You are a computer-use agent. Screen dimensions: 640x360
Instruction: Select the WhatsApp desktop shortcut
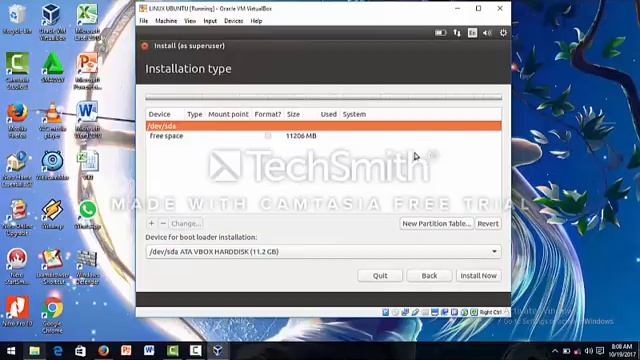tap(87, 214)
